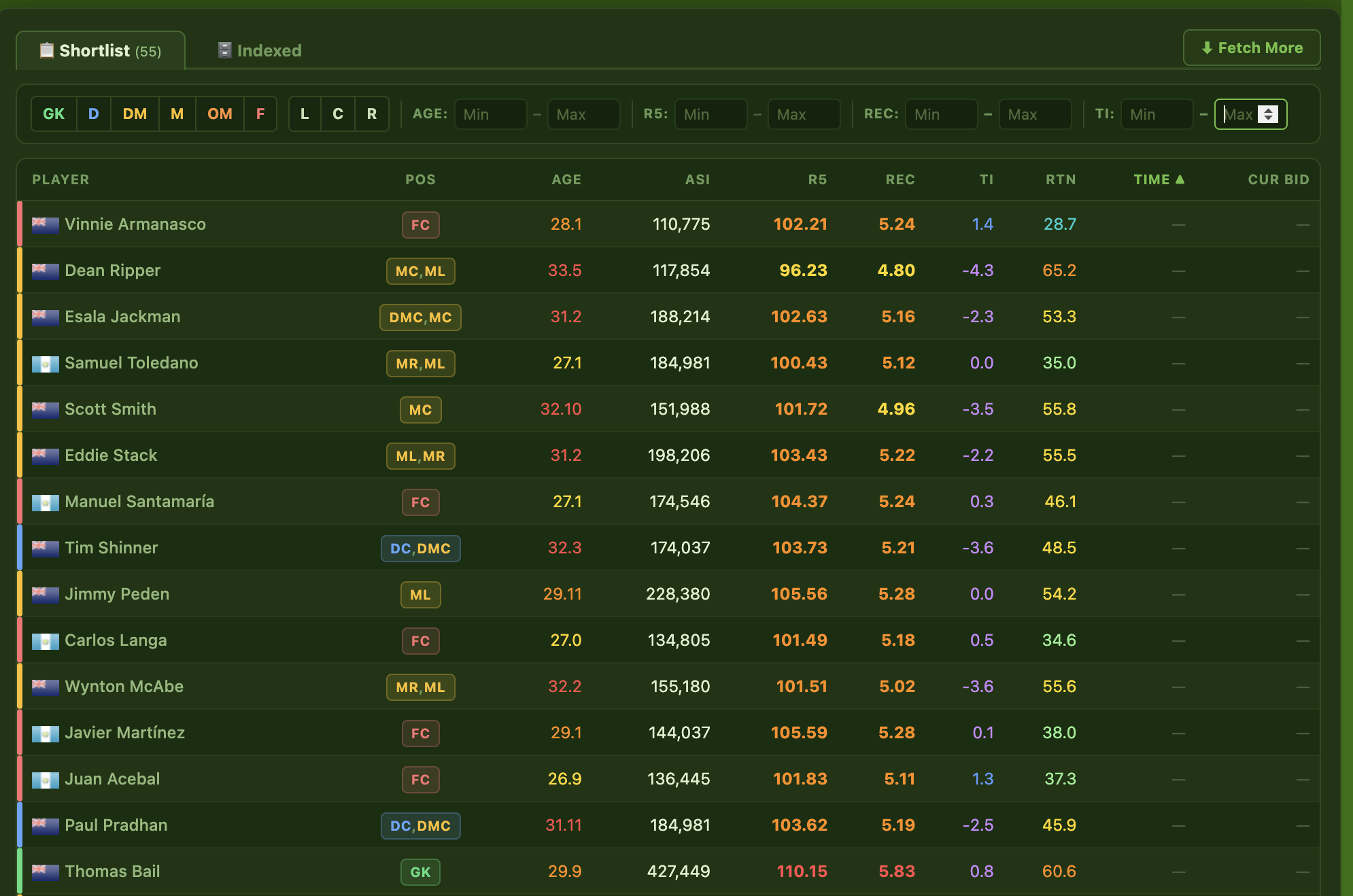Click the Indexed cabinet icon
1353x896 pixels.
click(224, 50)
